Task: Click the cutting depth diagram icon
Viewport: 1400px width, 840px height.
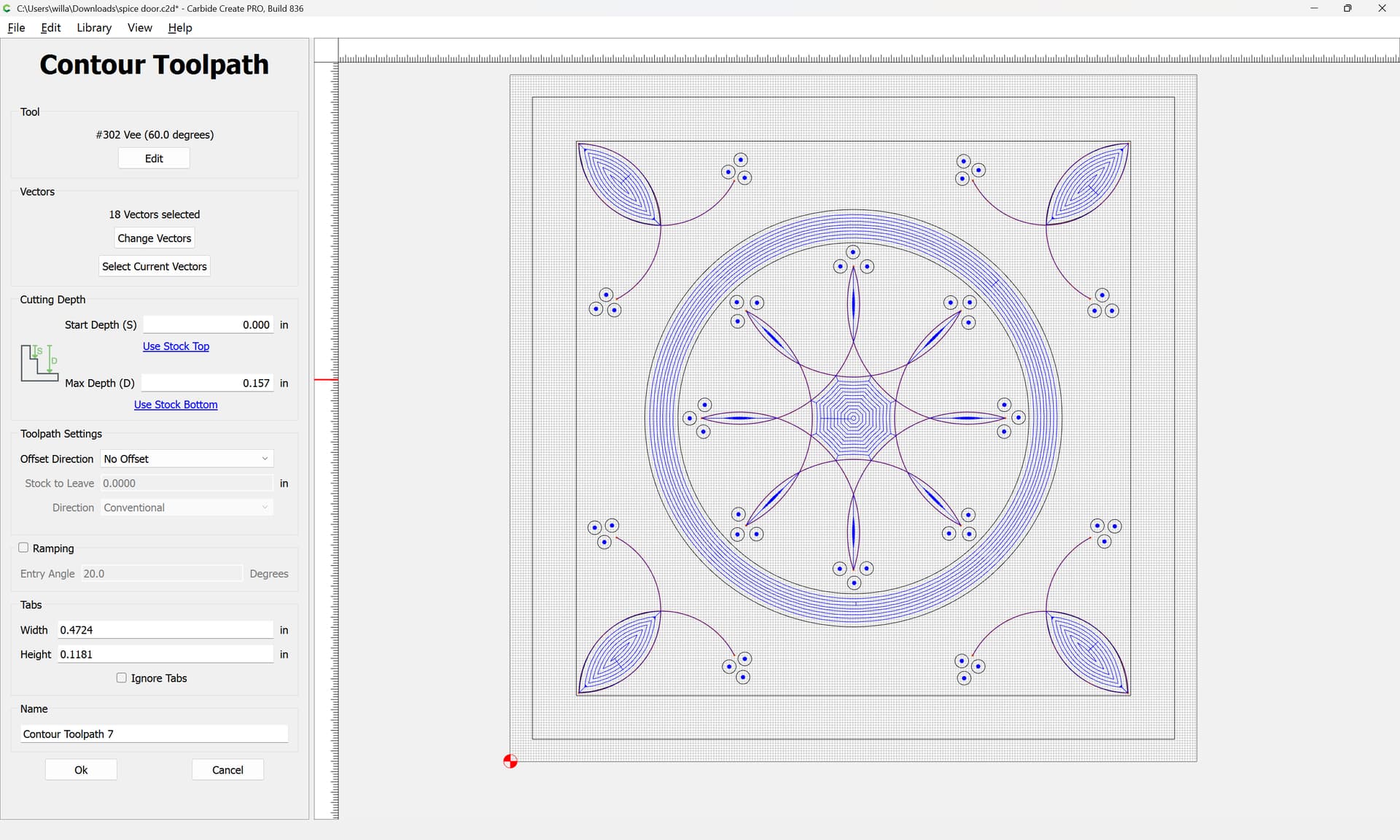Action: 39,362
